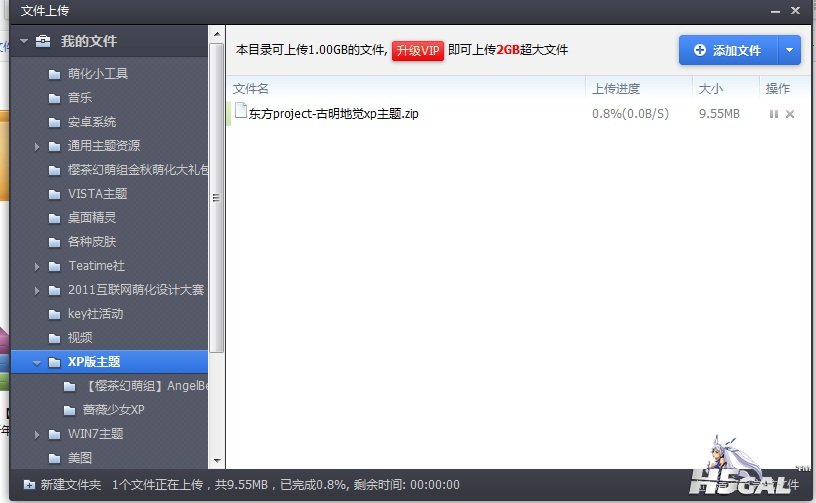Click the folder tree scroll down arrow
This screenshot has height=503, width=816.
pos(217,460)
